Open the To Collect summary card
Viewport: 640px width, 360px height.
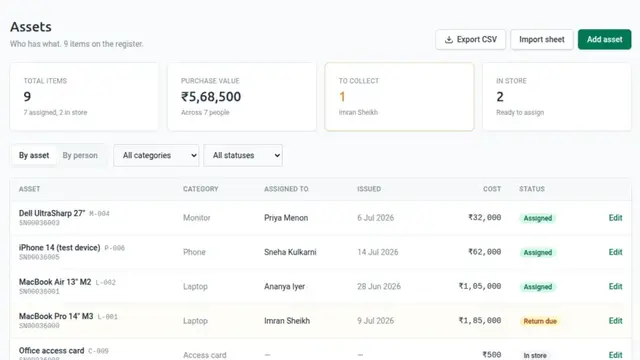[x=400, y=97]
